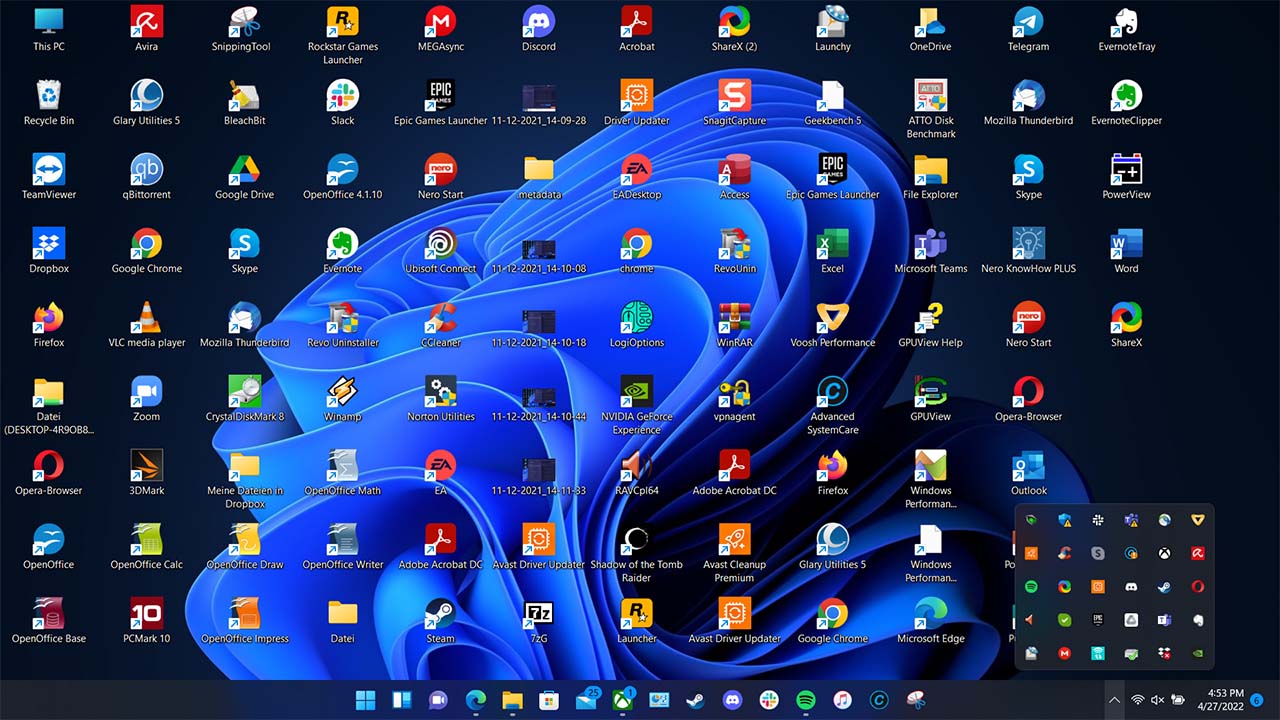The height and width of the screenshot is (720, 1280).
Task: Open Microsoft Store on the taskbar
Action: tap(549, 700)
